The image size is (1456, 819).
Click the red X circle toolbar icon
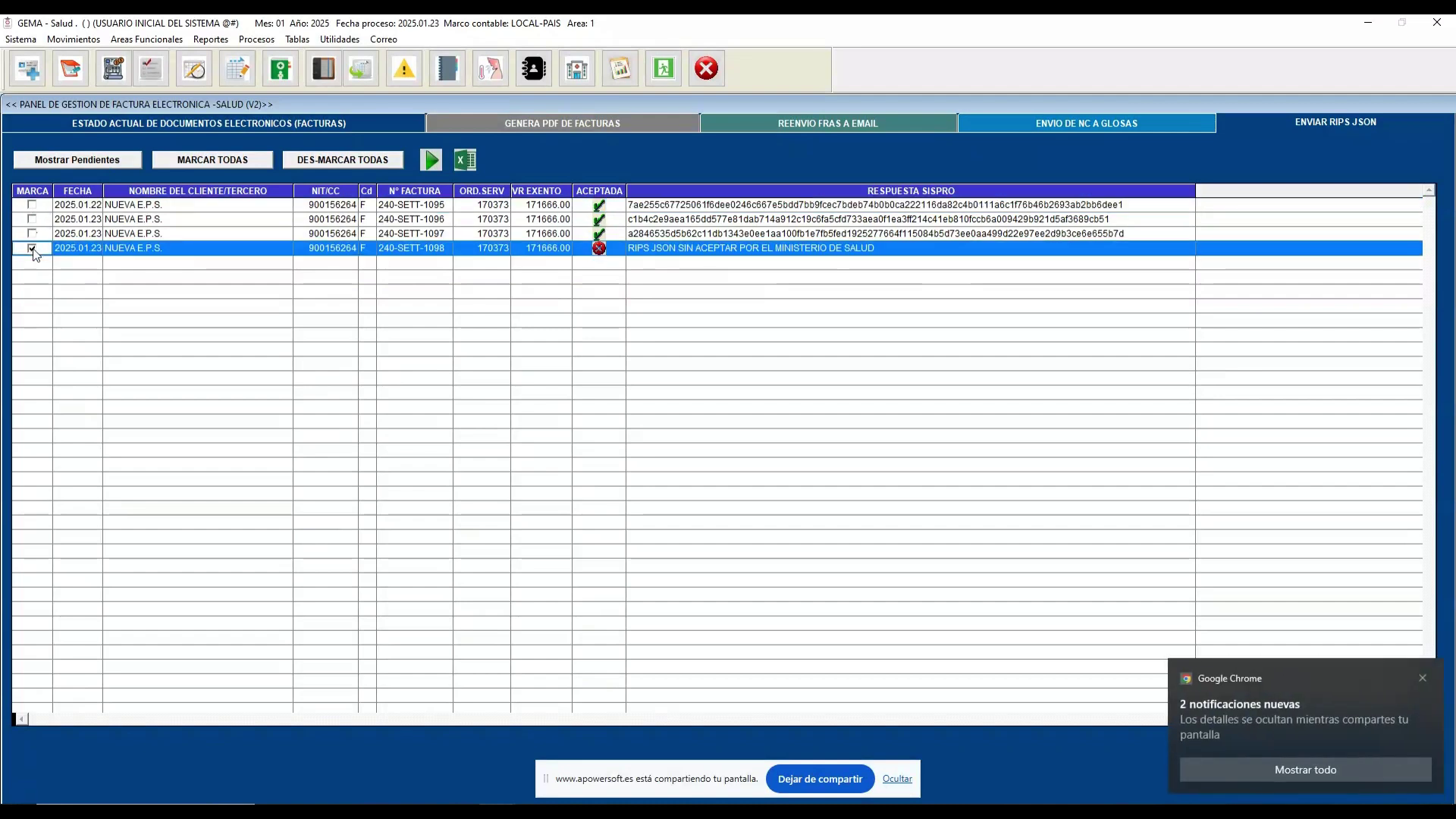pyautogui.click(x=707, y=69)
